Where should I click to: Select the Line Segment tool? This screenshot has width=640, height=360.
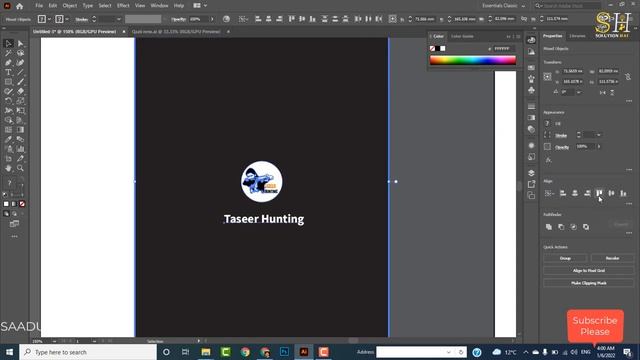20,72
